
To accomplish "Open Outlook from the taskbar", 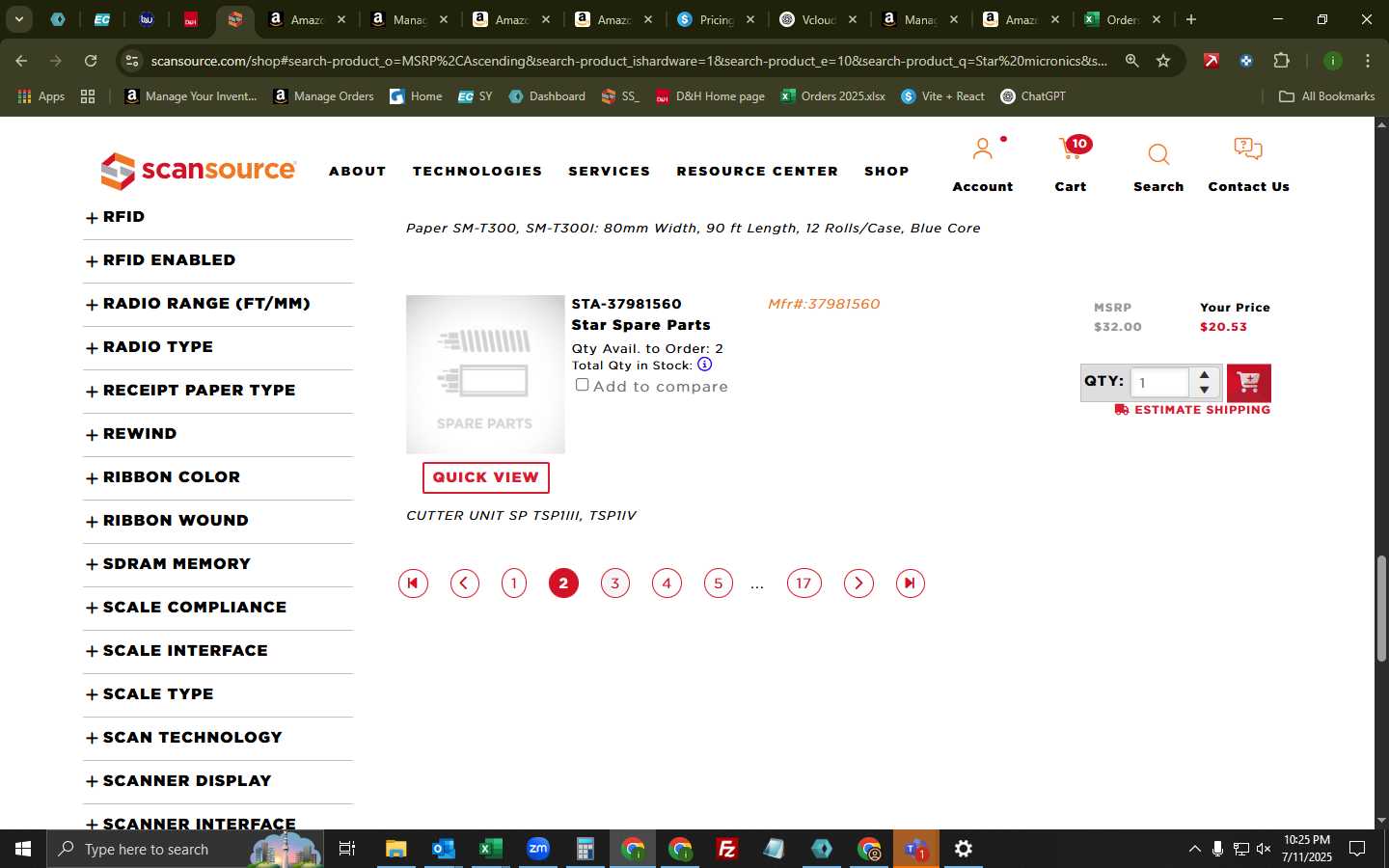I will coord(443,849).
